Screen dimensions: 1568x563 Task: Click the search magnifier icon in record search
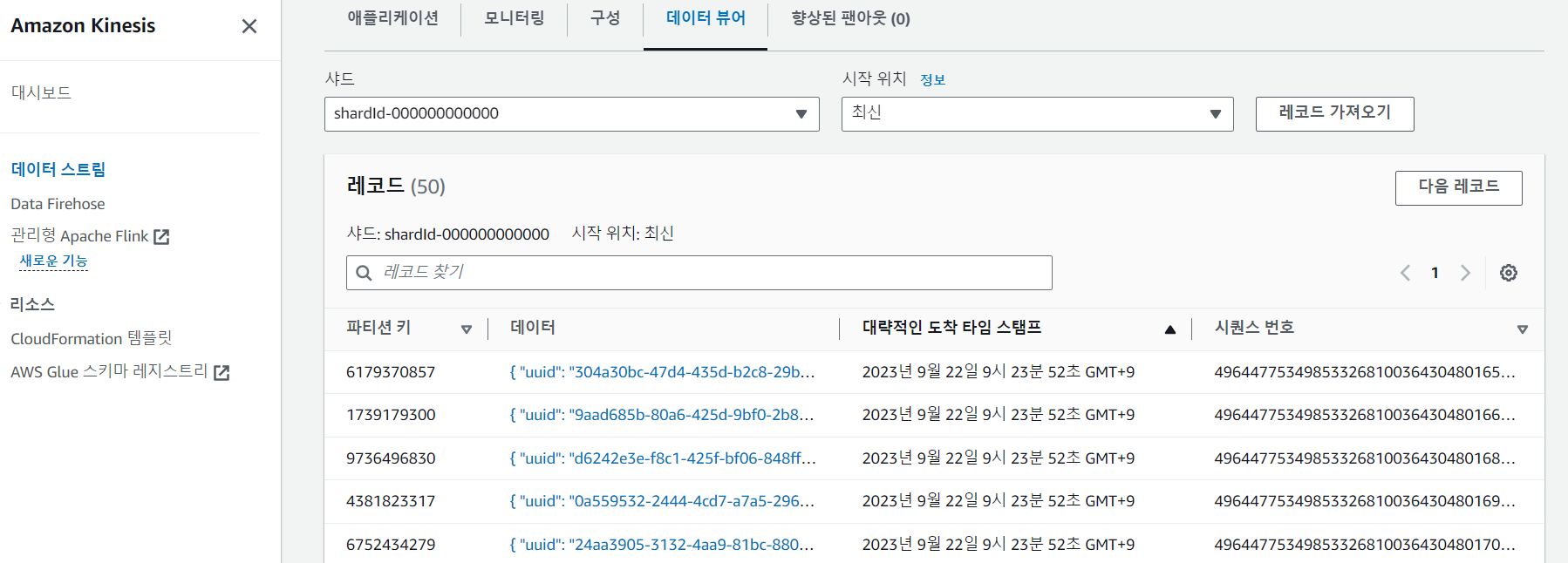pos(364,273)
